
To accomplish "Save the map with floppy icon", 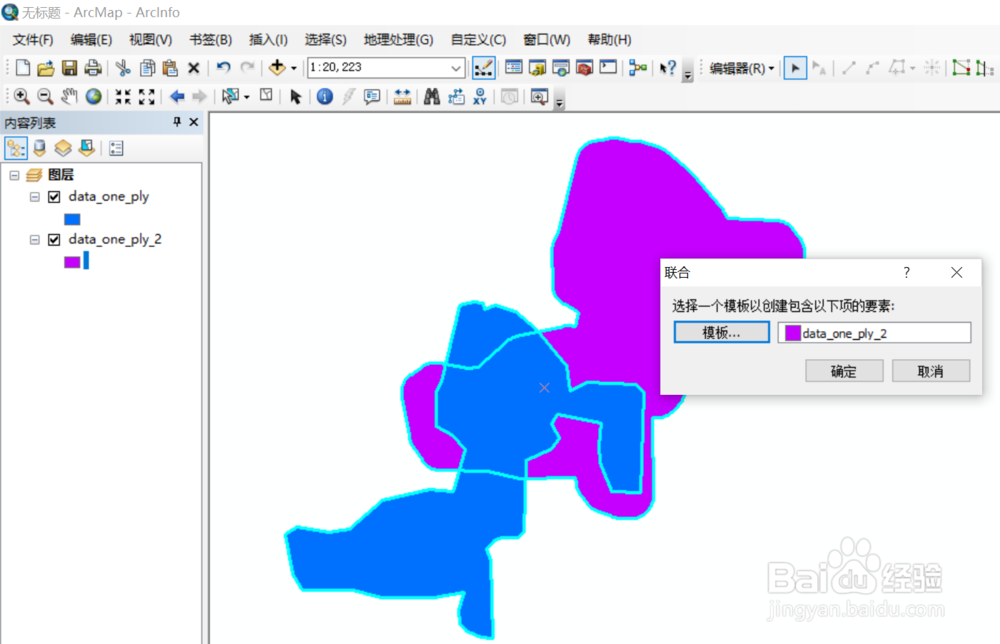I will point(69,68).
